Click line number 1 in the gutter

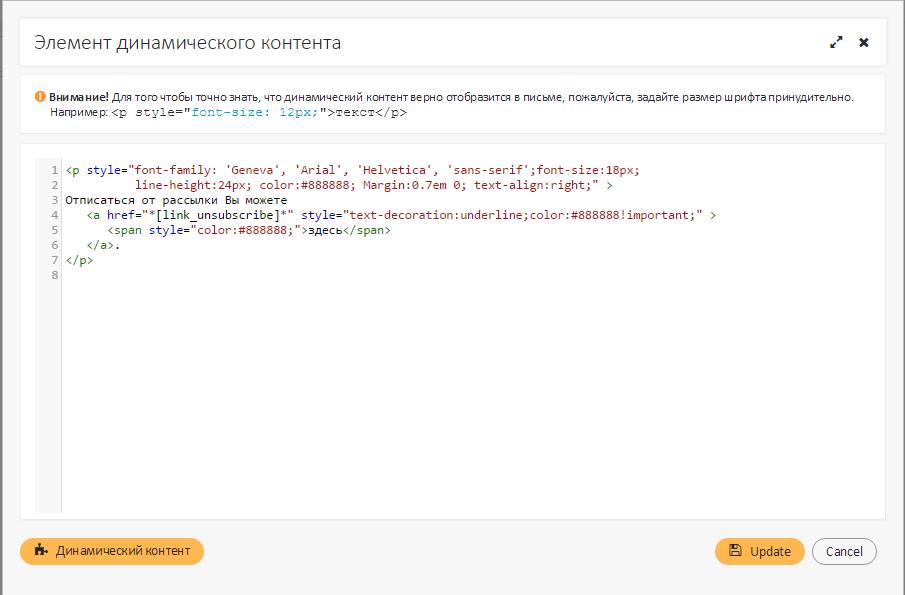[x=53, y=170]
